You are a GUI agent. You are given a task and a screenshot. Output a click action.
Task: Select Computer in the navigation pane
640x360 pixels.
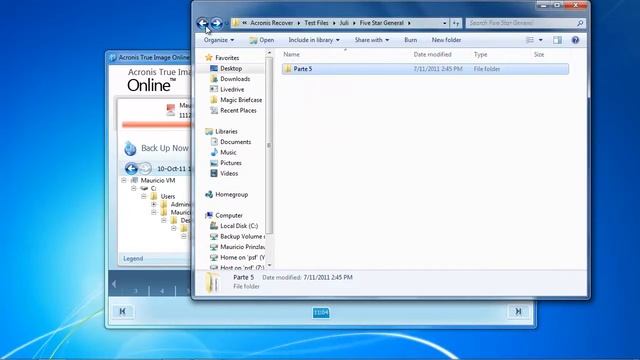pos(229,216)
